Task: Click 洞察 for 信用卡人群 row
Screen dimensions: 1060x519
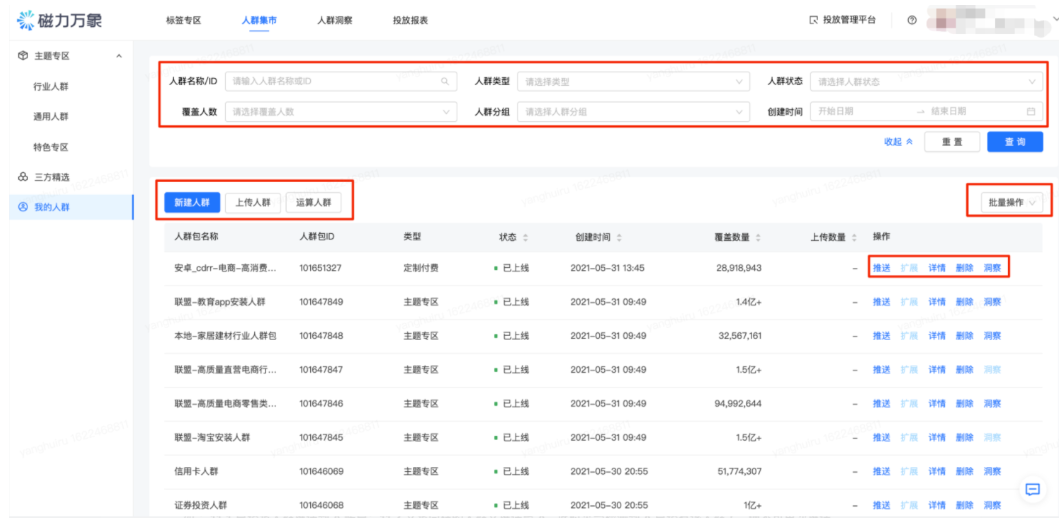Action: coord(992,471)
